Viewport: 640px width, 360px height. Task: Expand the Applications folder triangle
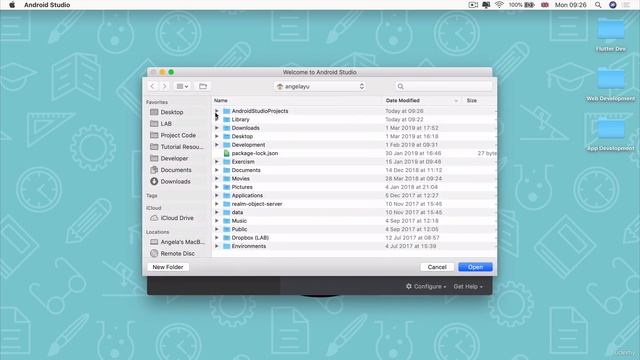click(217, 196)
